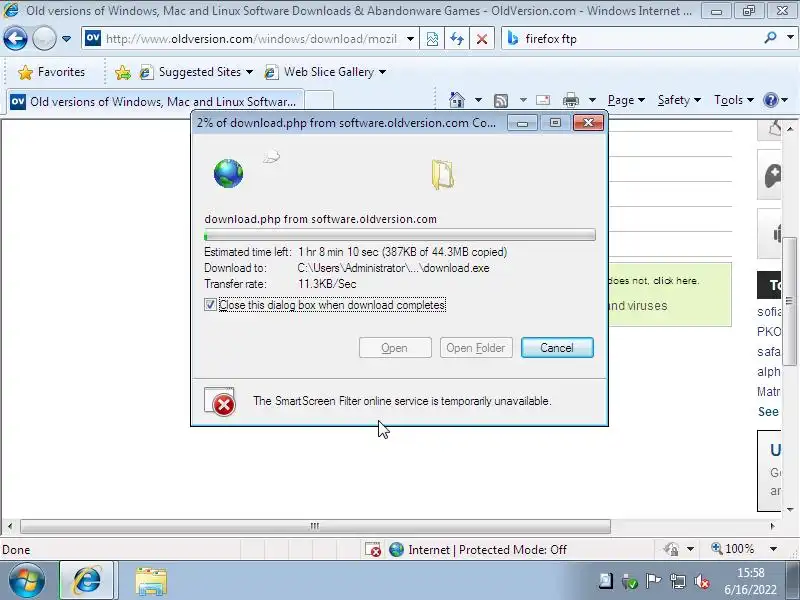The height and width of the screenshot is (600, 800).
Task: Click the disabled Open button
Action: click(395, 347)
